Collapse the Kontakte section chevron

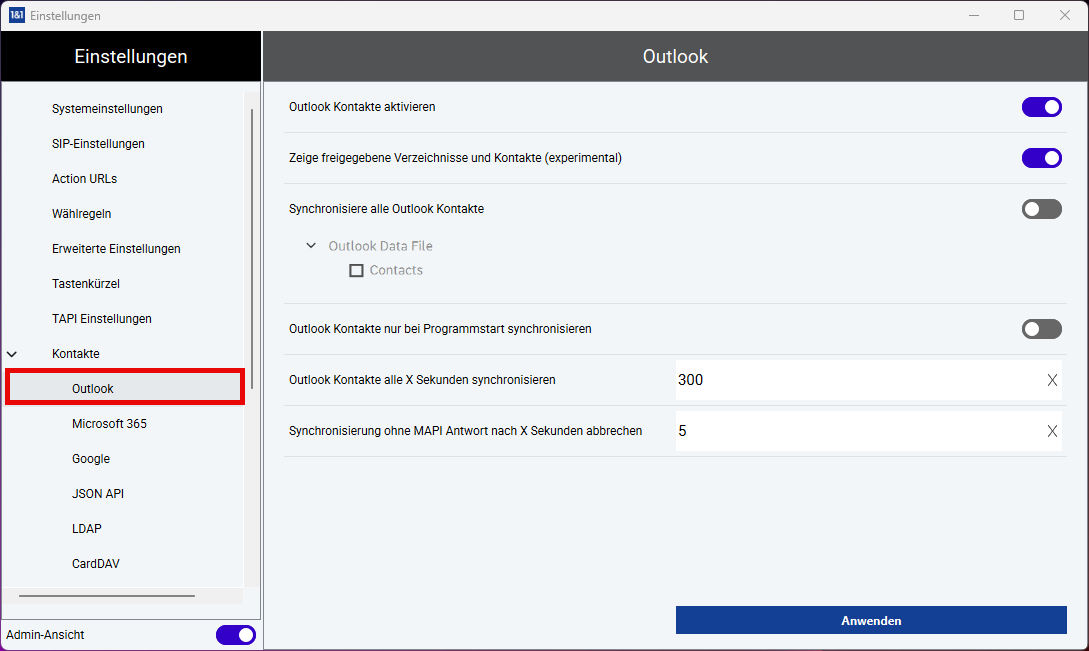[13, 354]
